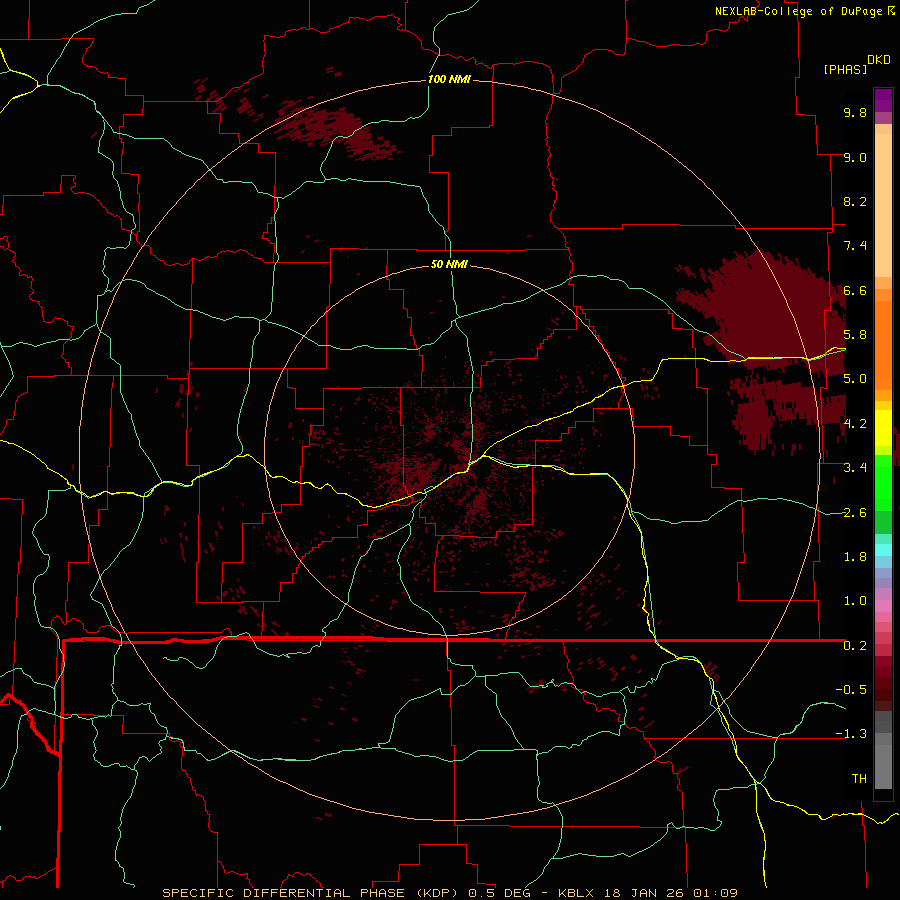900x900 pixels.
Task: Click the 50 NMI range ring label
Action: coord(449,265)
